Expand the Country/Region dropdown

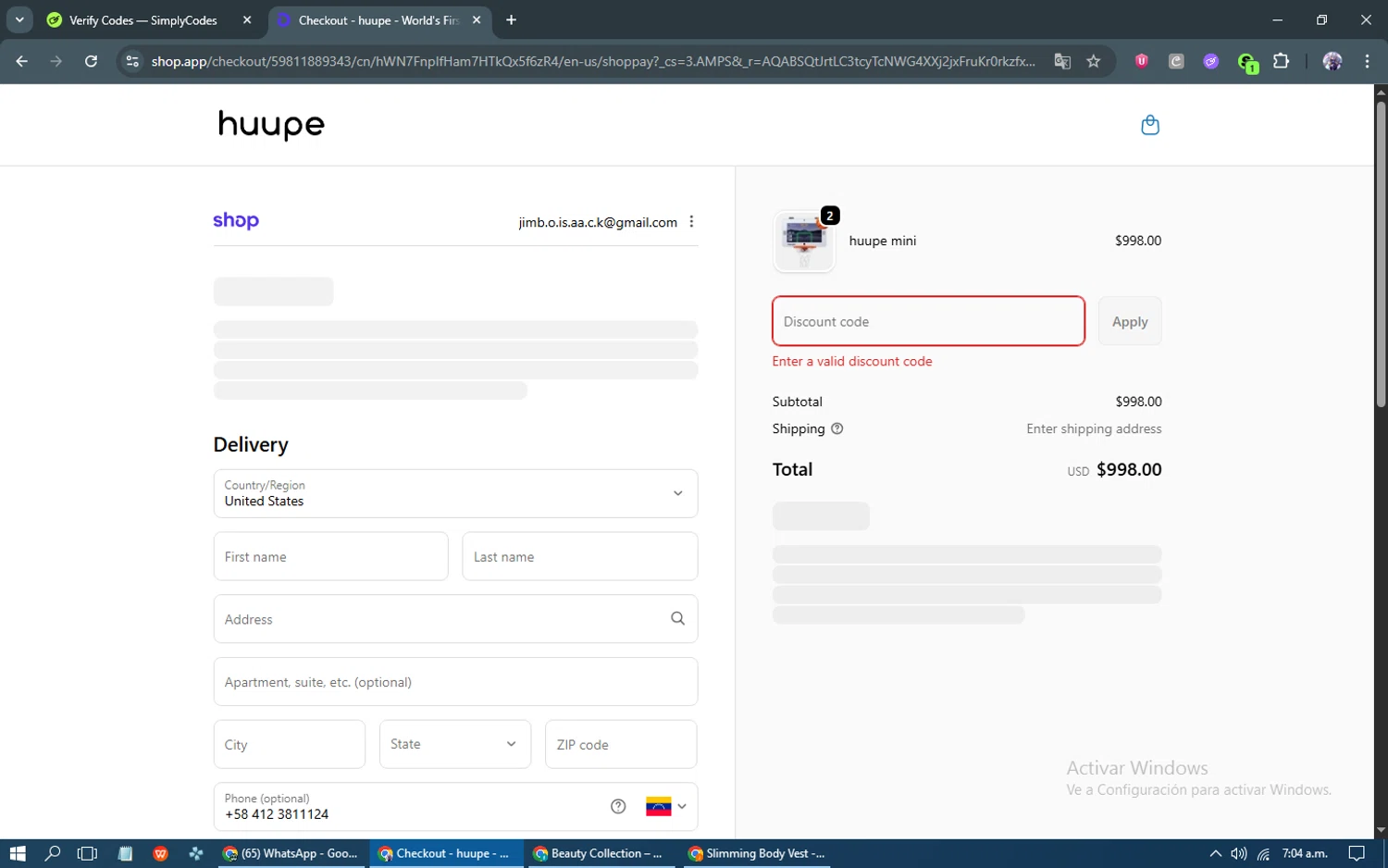point(455,493)
